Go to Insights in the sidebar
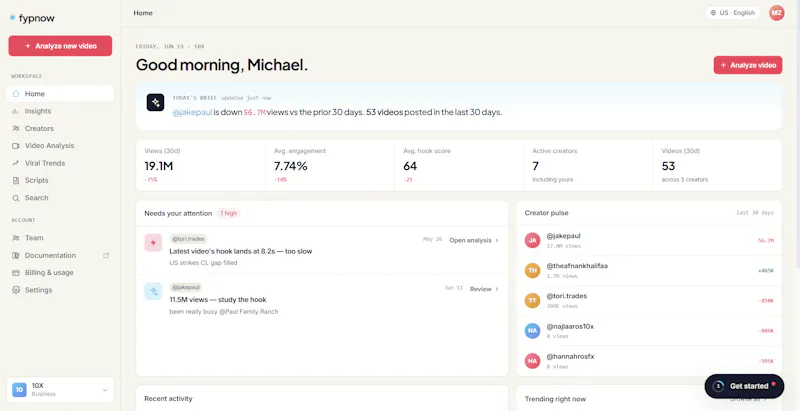This screenshot has height=411, width=800. pyautogui.click(x=60, y=111)
